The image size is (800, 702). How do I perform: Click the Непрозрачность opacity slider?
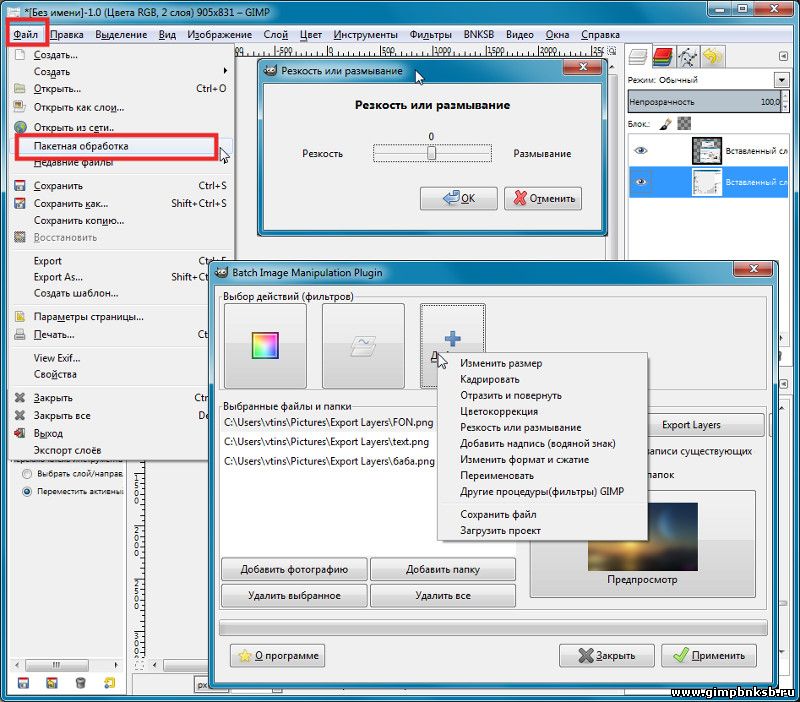(x=705, y=102)
